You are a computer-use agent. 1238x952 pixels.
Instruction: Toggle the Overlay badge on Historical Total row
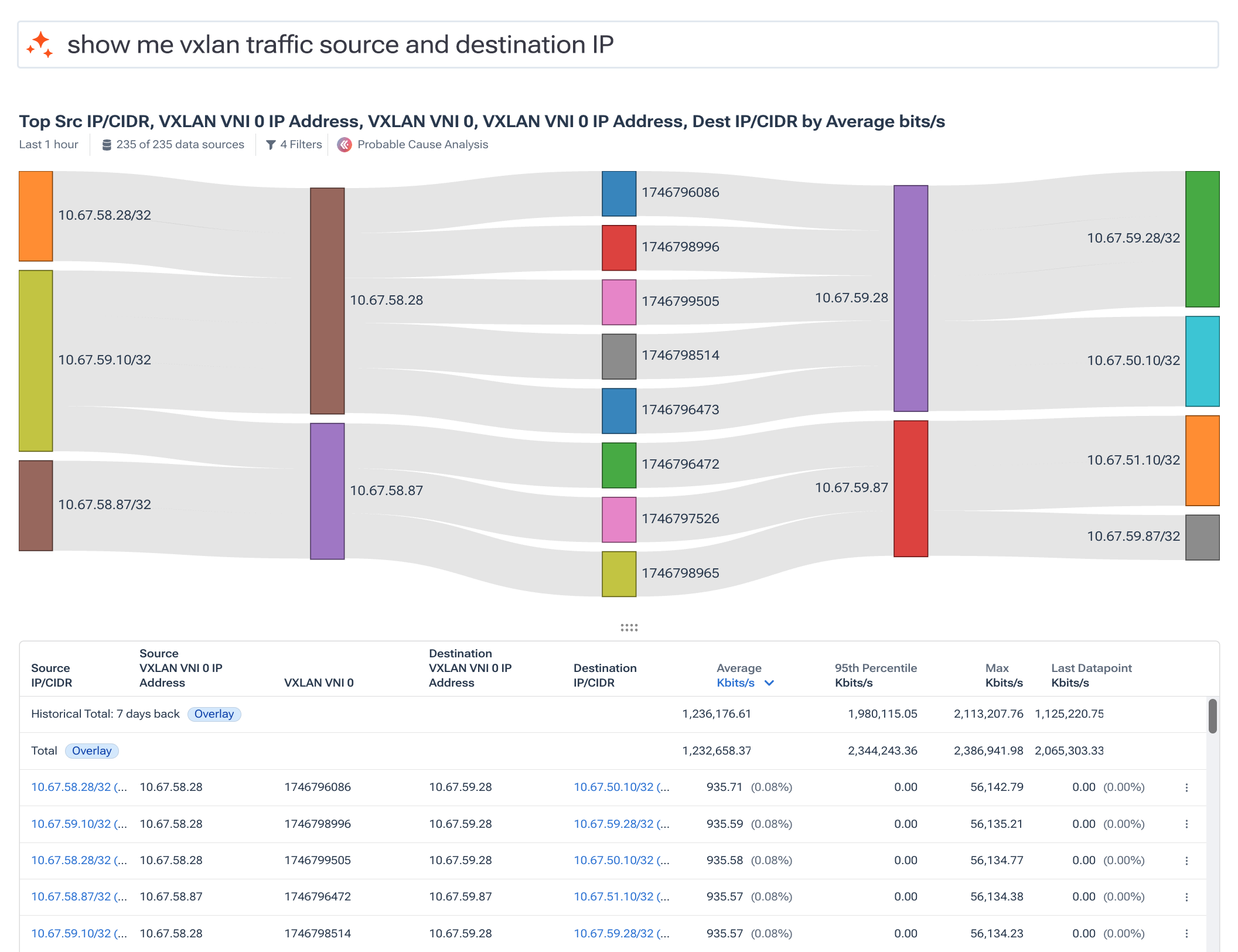[214, 714]
